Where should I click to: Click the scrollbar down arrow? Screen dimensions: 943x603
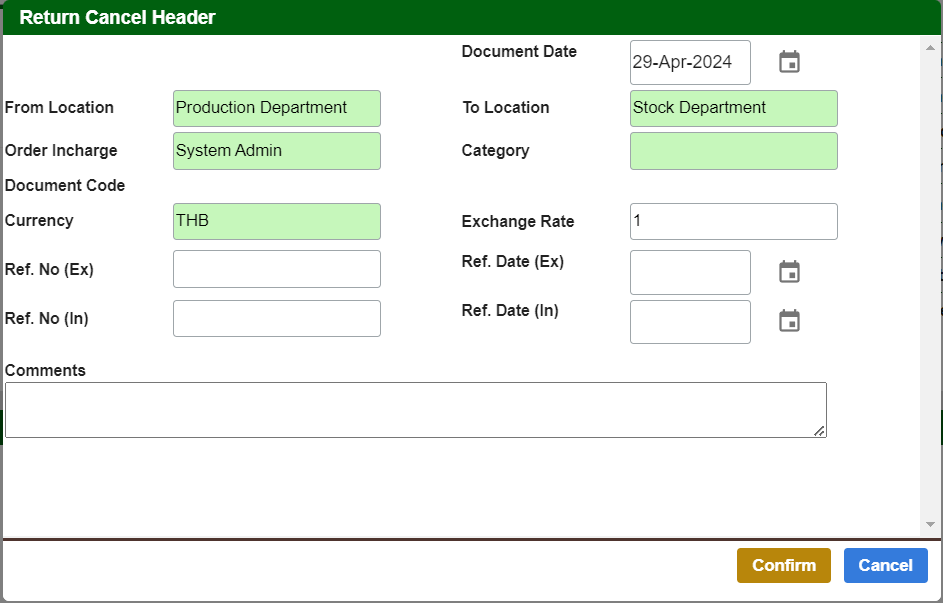point(930,524)
